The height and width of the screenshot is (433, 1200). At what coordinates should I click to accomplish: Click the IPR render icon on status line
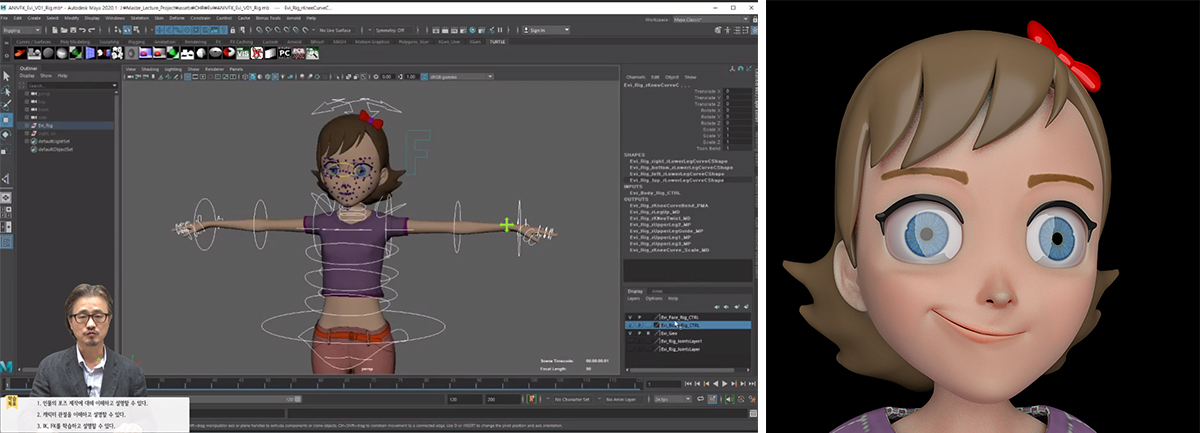point(454,30)
